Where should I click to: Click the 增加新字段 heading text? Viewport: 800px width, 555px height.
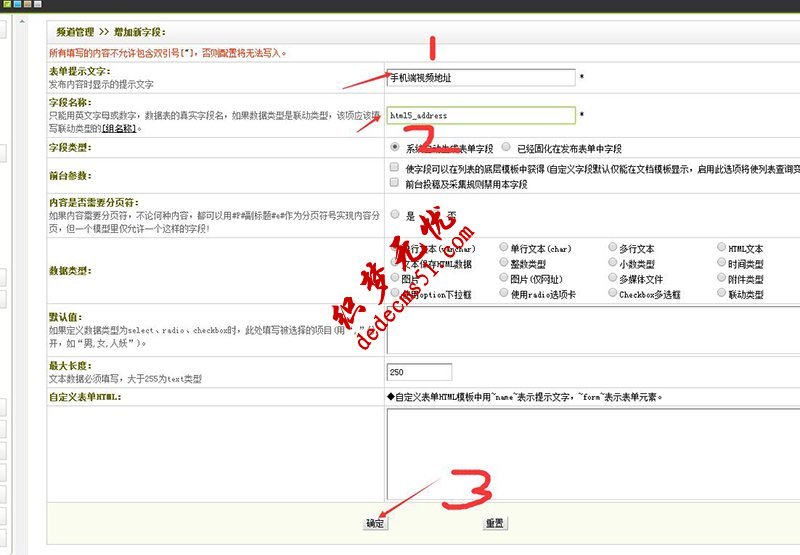pos(139,32)
